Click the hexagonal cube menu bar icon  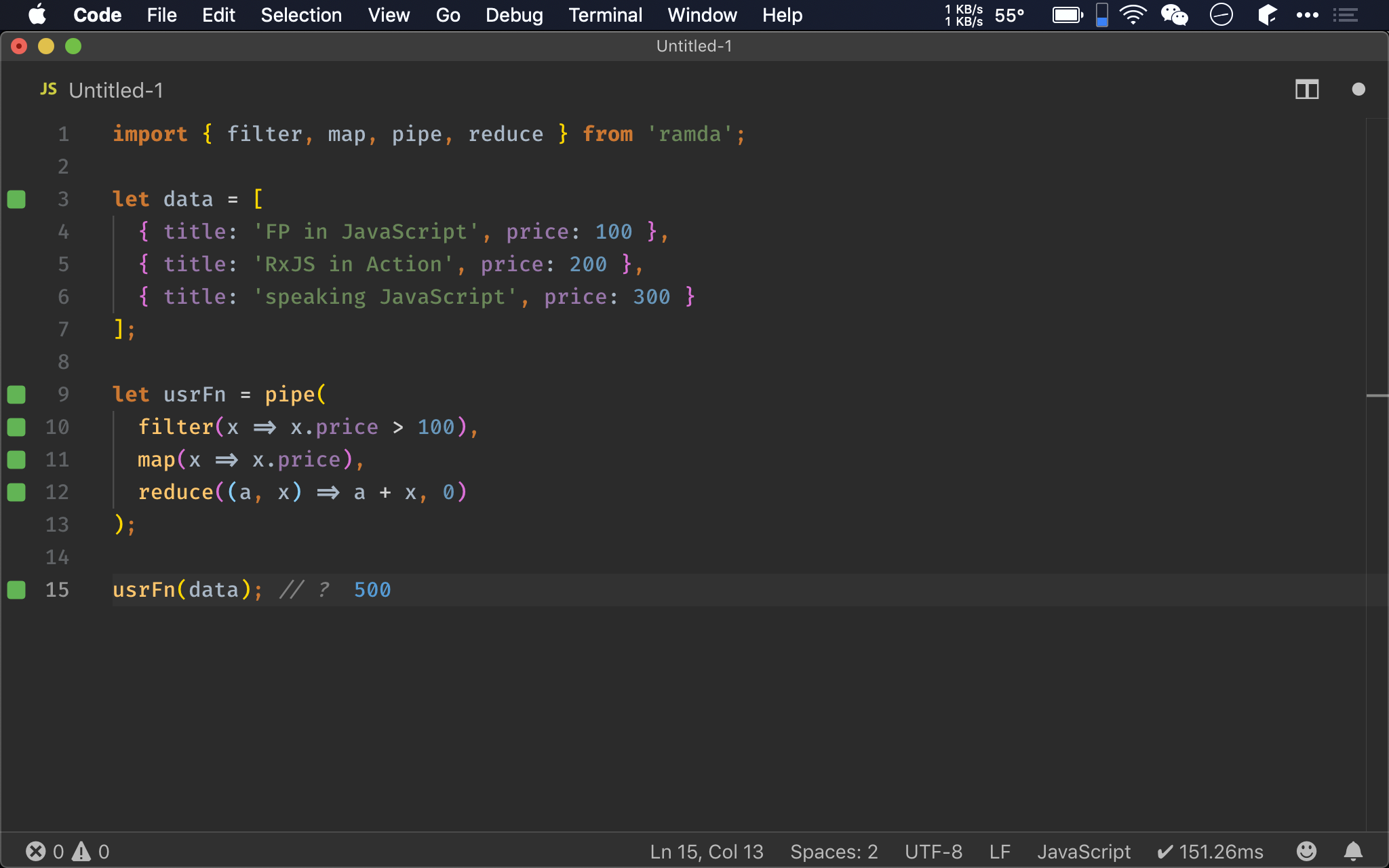[1267, 15]
